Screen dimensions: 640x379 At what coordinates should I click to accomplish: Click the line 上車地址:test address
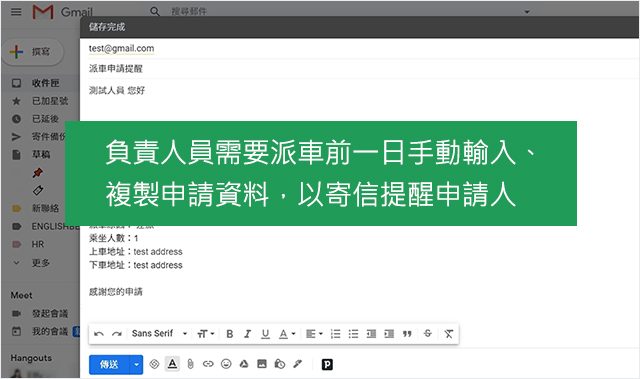[136, 252]
